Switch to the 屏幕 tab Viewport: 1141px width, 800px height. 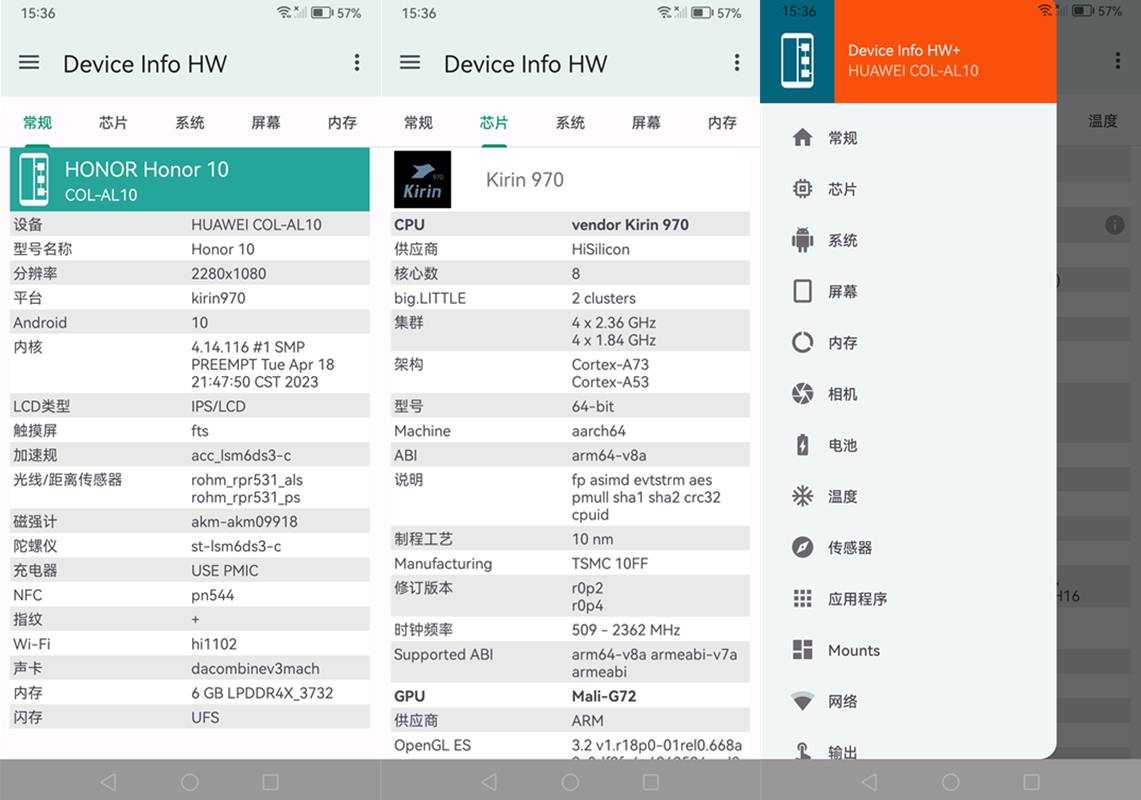pos(265,122)
